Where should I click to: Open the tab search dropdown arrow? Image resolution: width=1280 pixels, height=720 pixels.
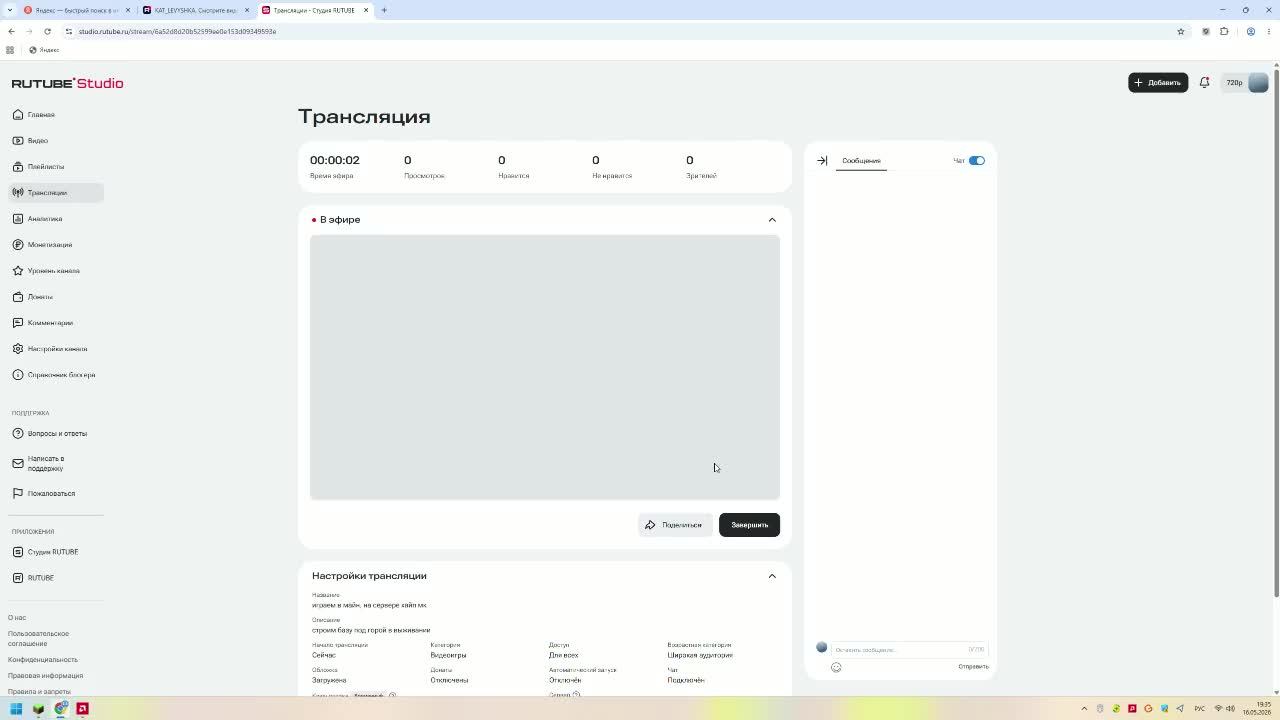pyautogui.click(x=10, y=10)
